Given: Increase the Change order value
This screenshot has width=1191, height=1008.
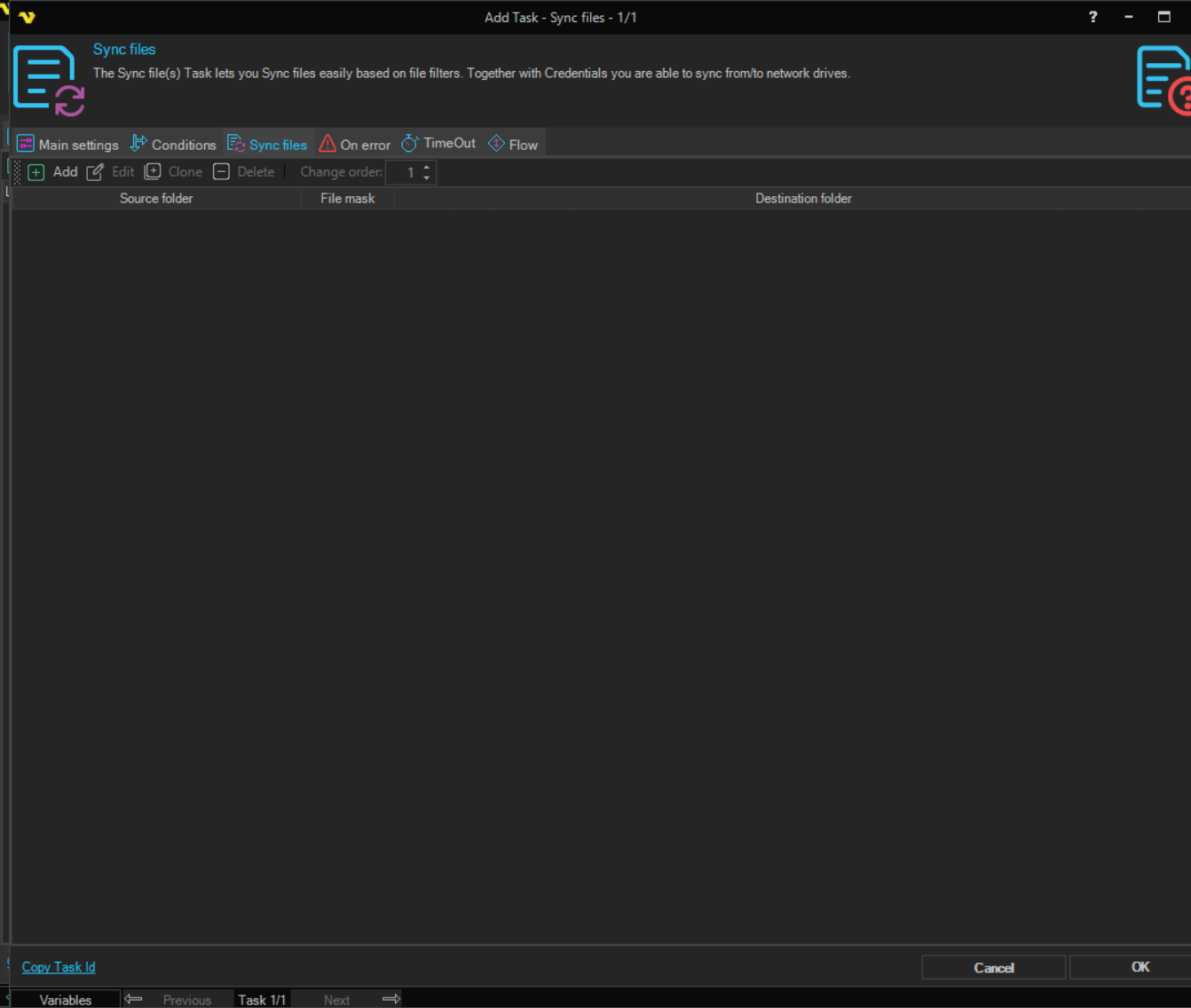Looking at the screenshot, I should 427,167.
